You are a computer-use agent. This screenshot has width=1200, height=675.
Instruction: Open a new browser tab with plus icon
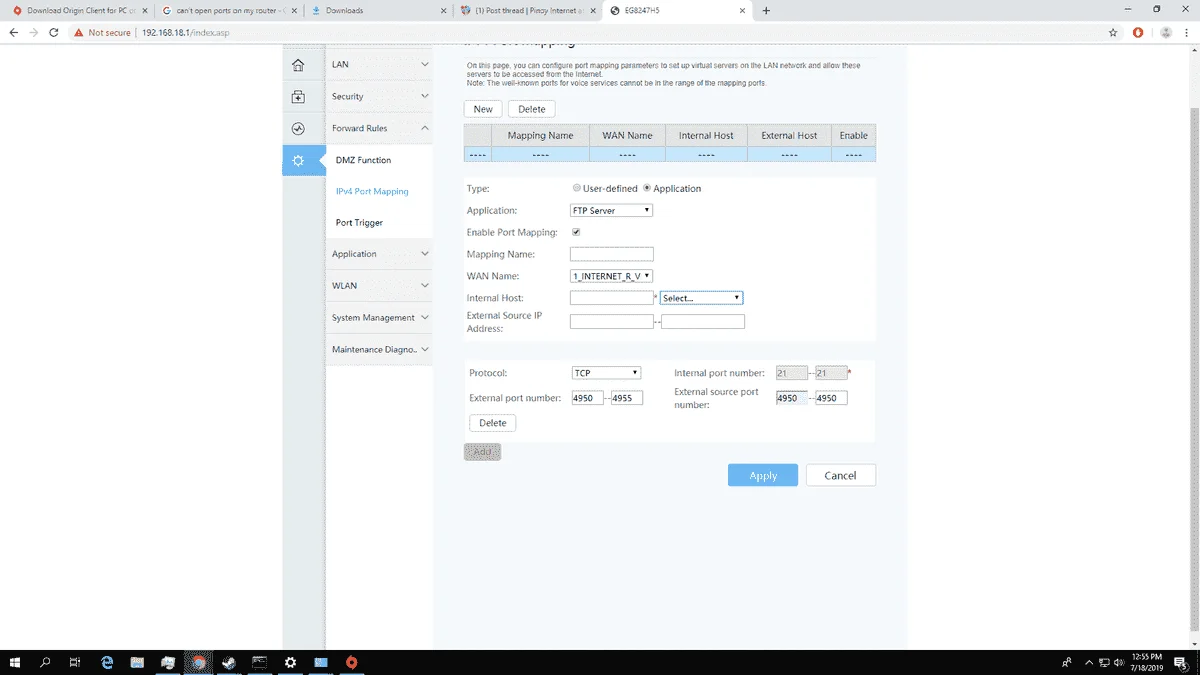point(766,10)
